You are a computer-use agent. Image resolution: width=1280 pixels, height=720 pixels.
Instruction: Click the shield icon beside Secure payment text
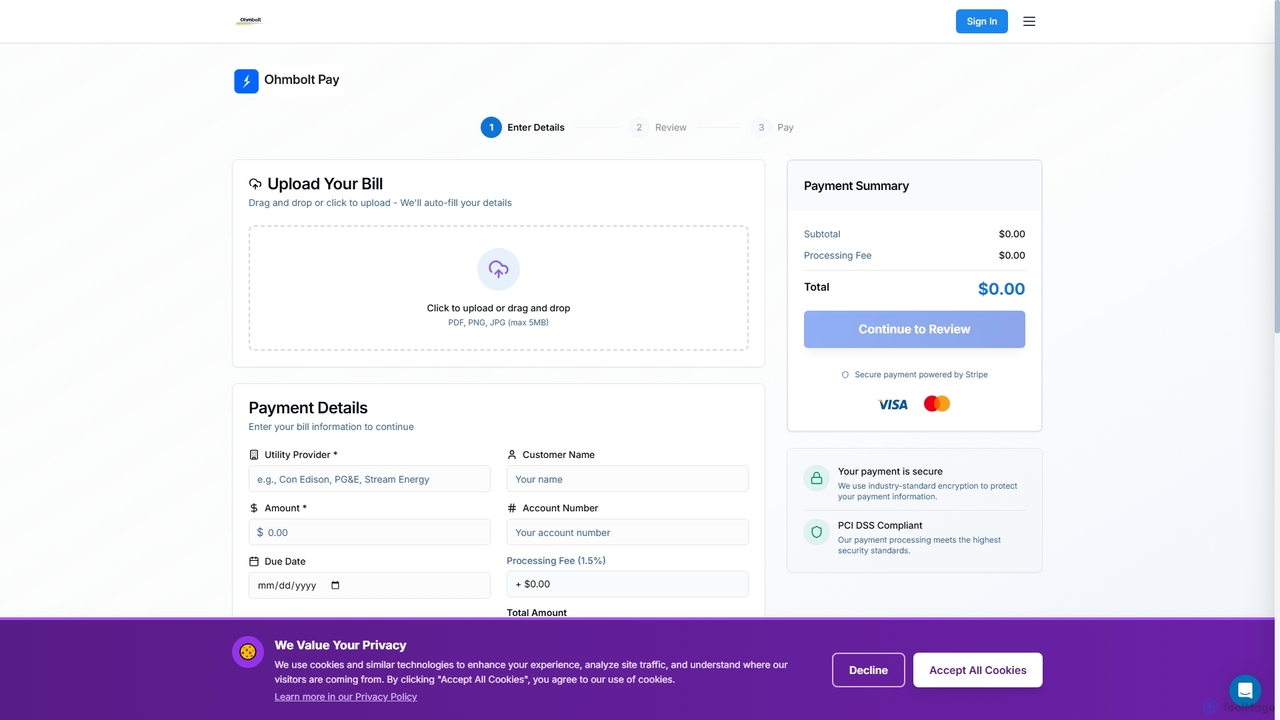tap(845, 375)
